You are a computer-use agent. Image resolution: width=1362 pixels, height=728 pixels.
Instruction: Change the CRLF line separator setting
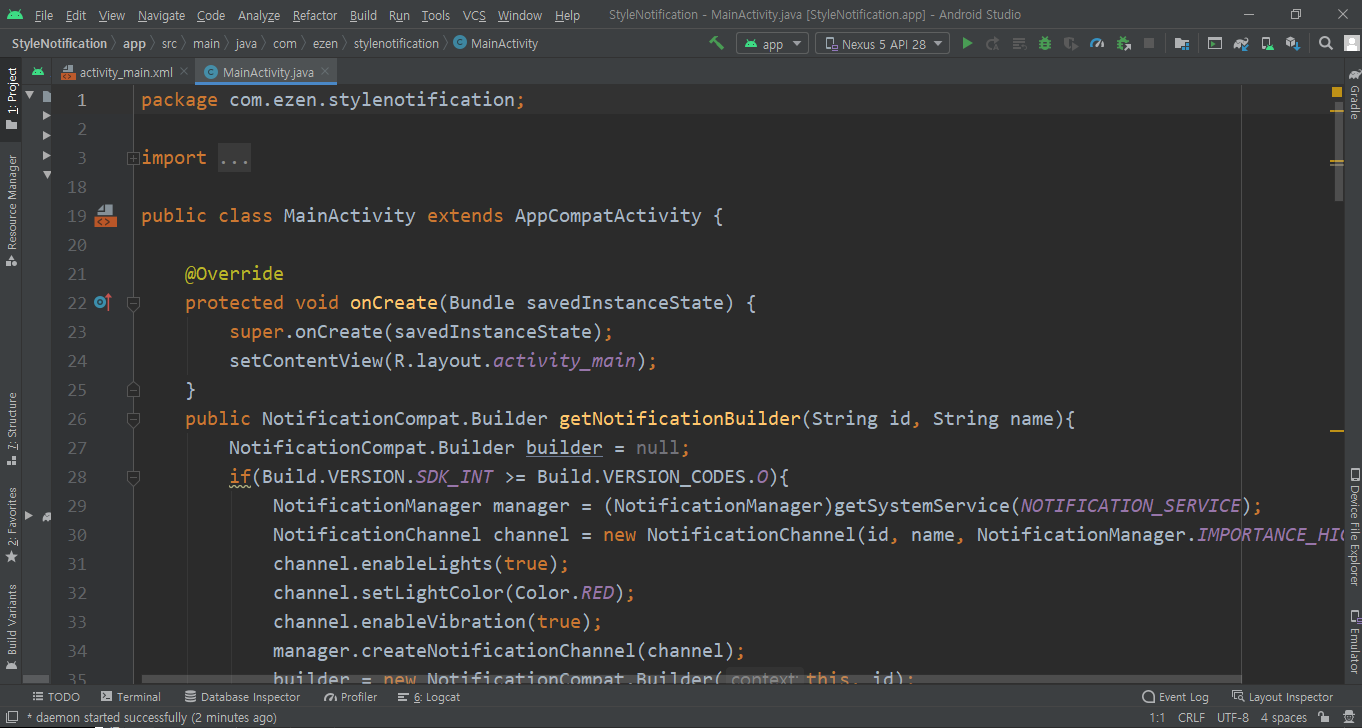coord(1190,717)
